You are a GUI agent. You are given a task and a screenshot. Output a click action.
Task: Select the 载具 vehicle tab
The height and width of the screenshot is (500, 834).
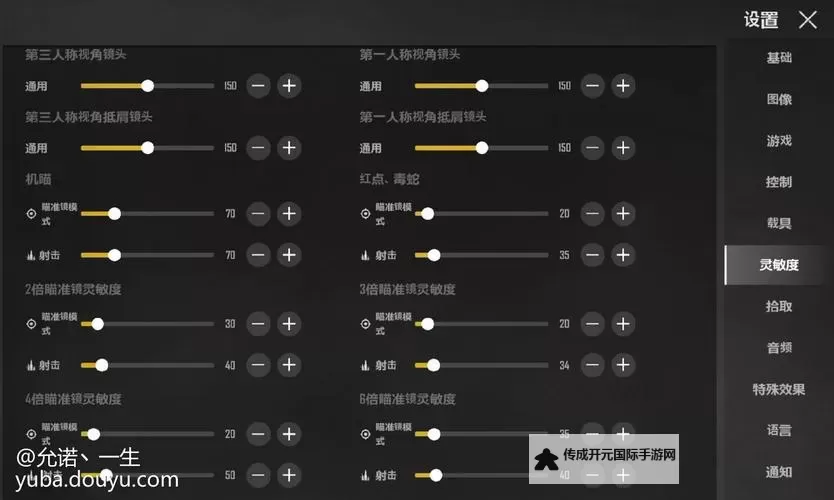pyautogui.click(x=779, y=223)
